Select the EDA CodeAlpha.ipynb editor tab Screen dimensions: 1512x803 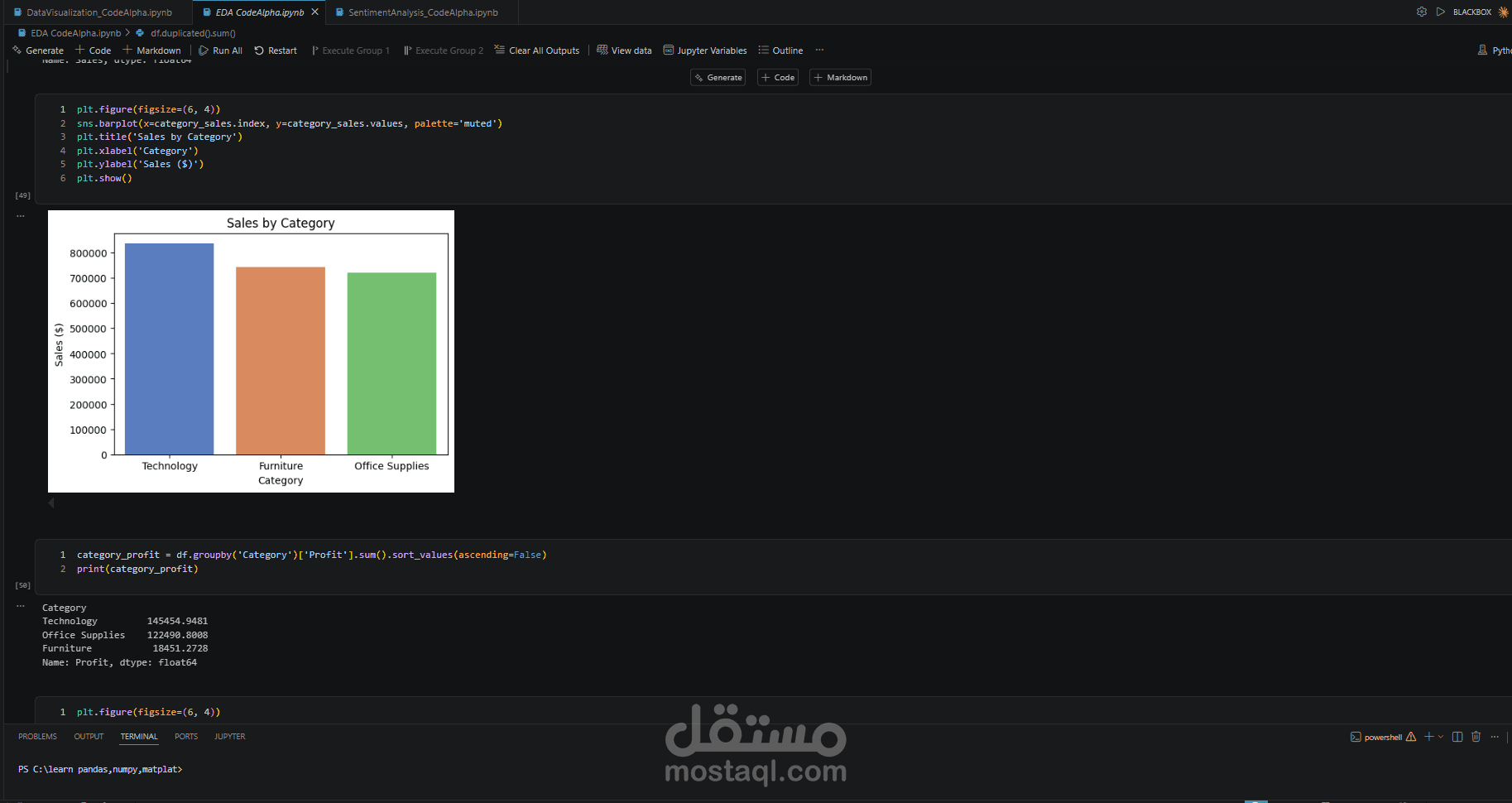[x=259, y=12]
